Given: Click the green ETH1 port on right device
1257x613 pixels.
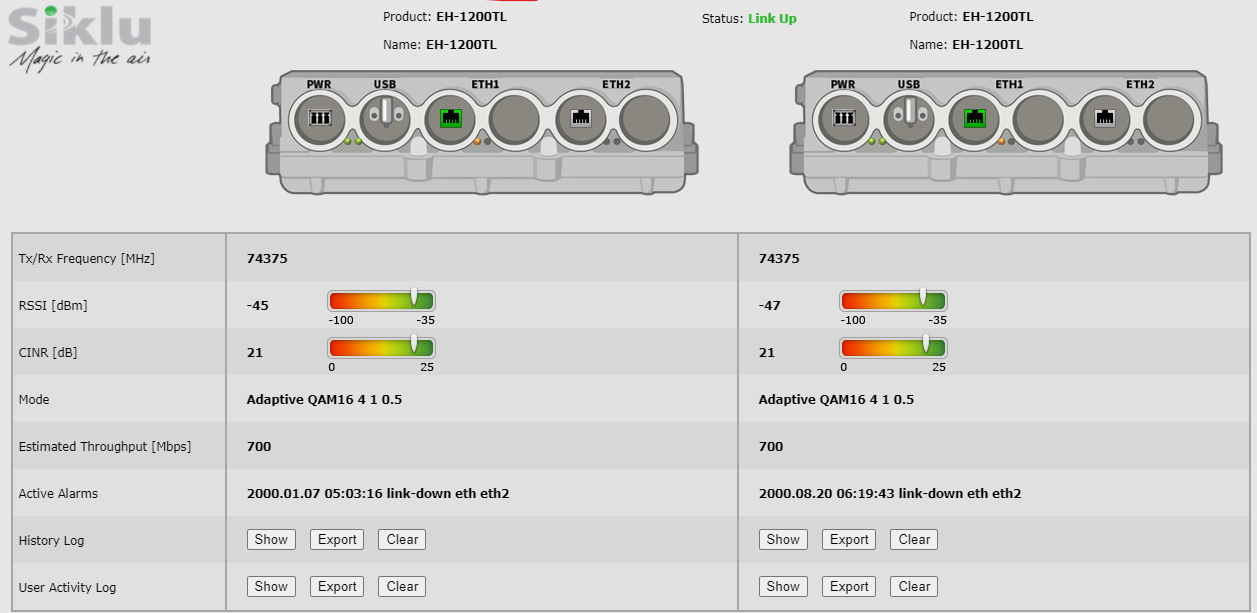Looking at the screenshot, I should [x=975, y=118].
